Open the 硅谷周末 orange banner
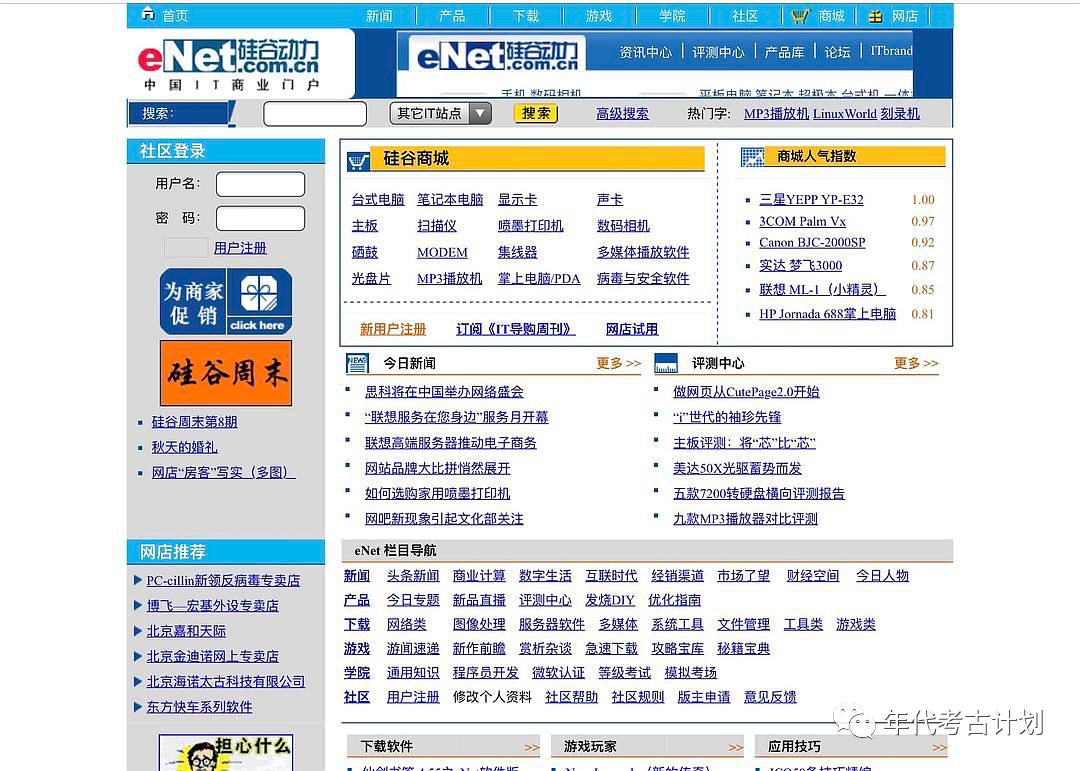This screenshot has height=771, width=1080. (226, 373)
